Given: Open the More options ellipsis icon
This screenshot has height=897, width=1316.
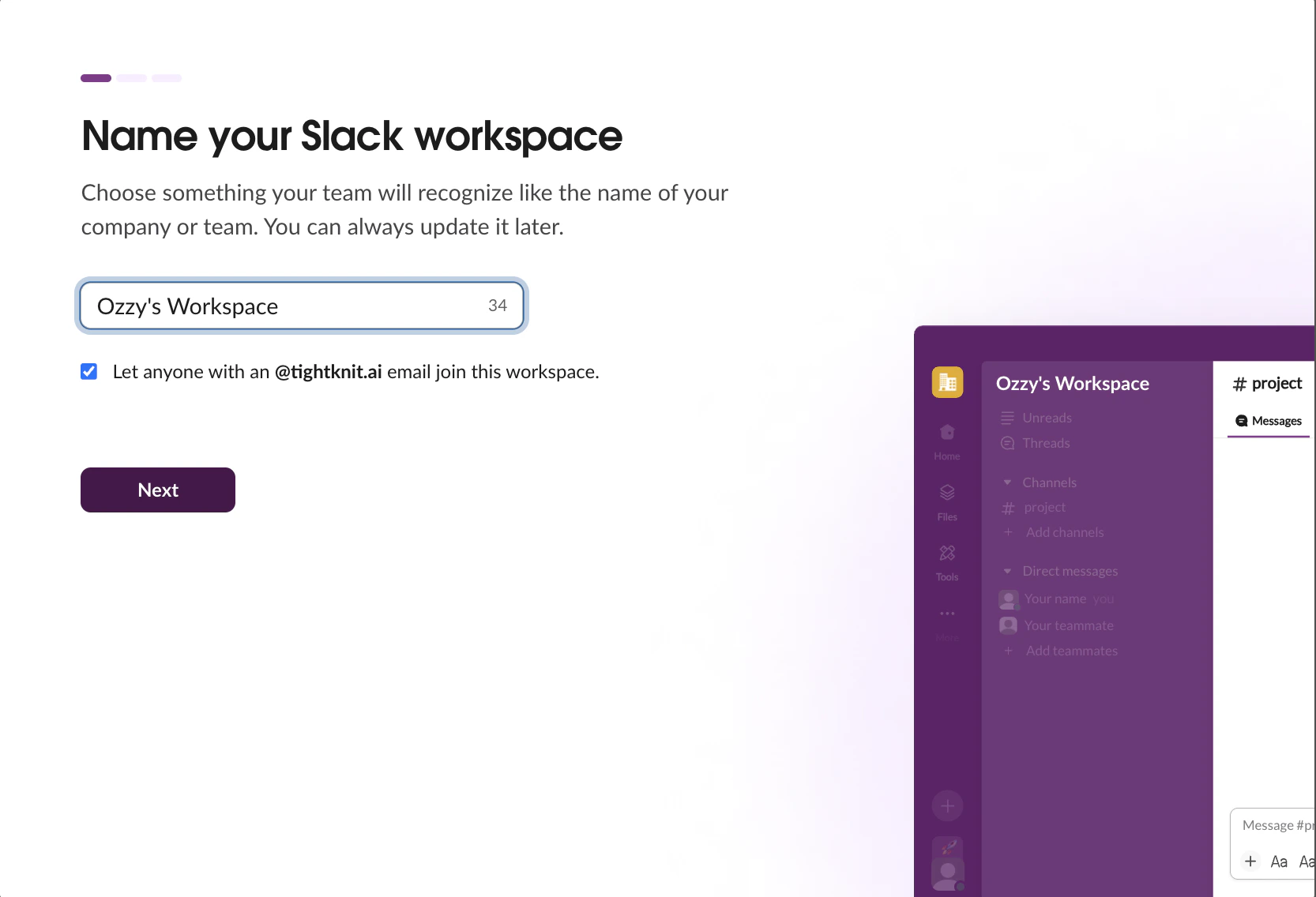Looking at the screenshot, I should [946, 613].
